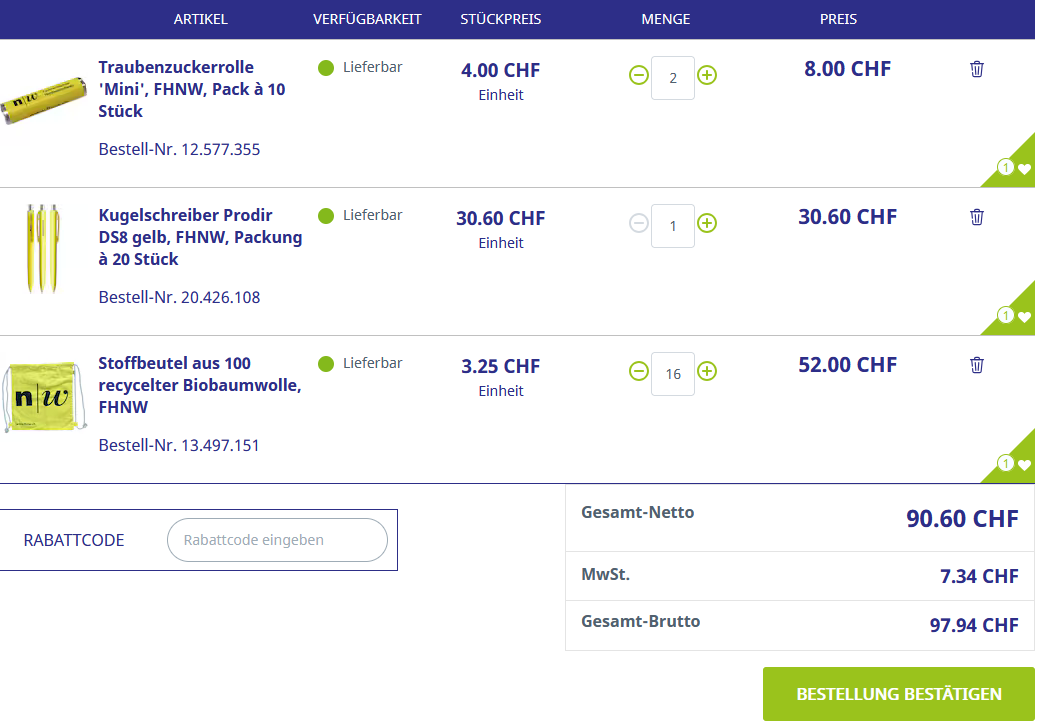This screenshot has height=725, width=1045.
Task: Click the heart wishlist icon for Kugelschreiber
Action: [1023, 317]
